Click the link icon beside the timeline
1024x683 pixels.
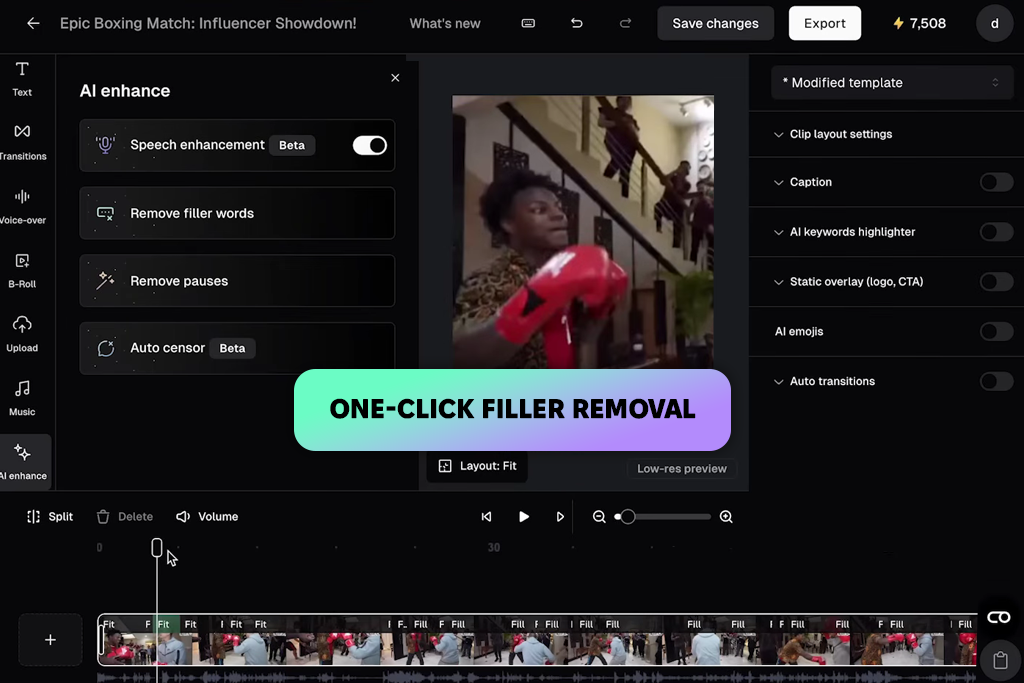pos(999,618)
